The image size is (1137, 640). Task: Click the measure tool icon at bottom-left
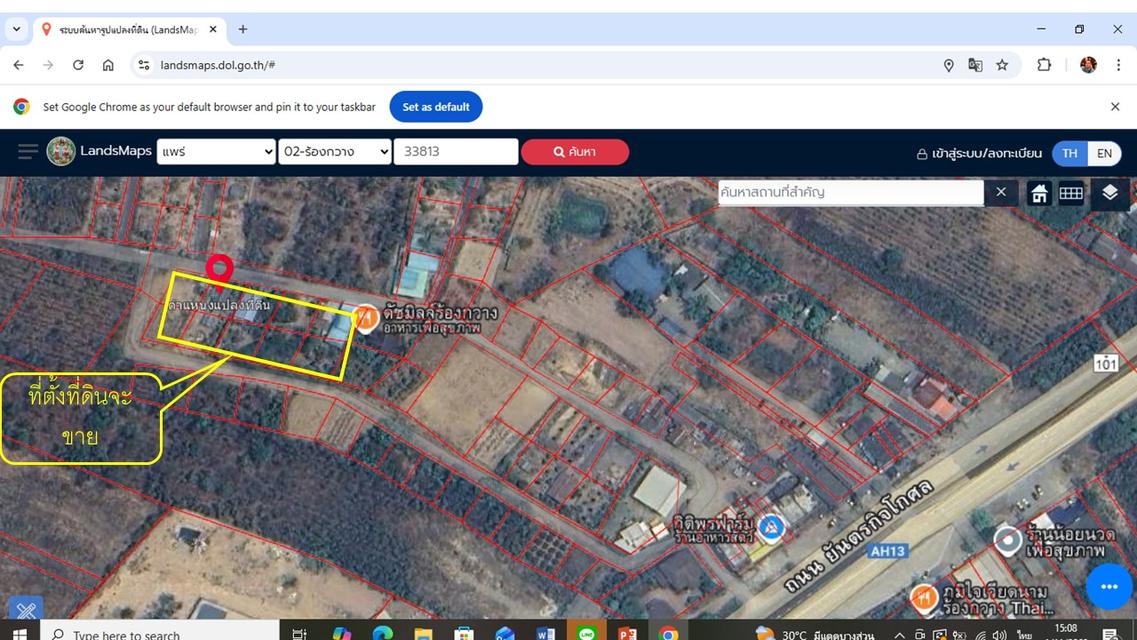pos(26,611)
